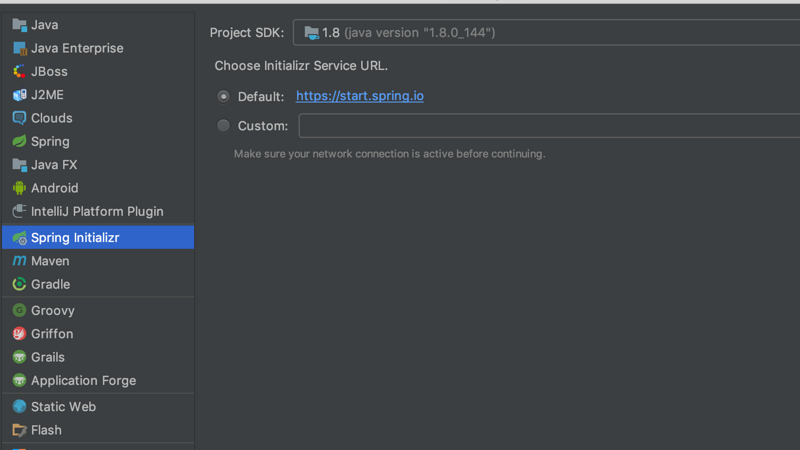800x450 pixels.
Task: Click the J2ME icon
Action: pos(19,95)
